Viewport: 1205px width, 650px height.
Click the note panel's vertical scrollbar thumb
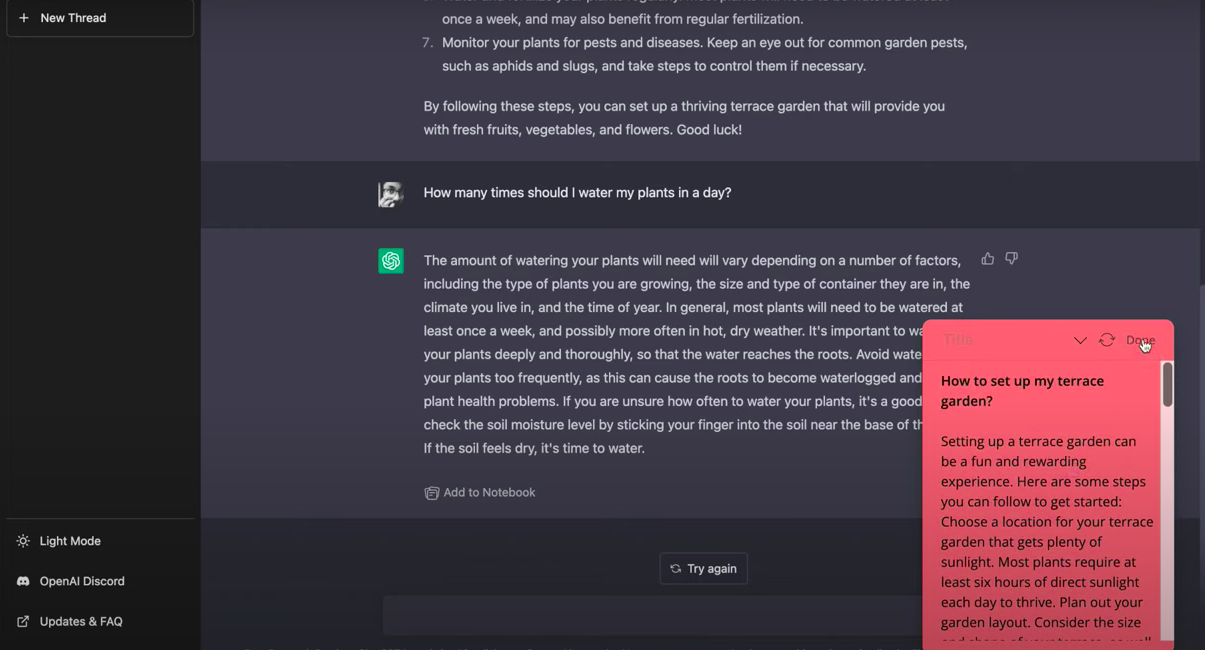pyautogui.click(x=1167, y=384)
